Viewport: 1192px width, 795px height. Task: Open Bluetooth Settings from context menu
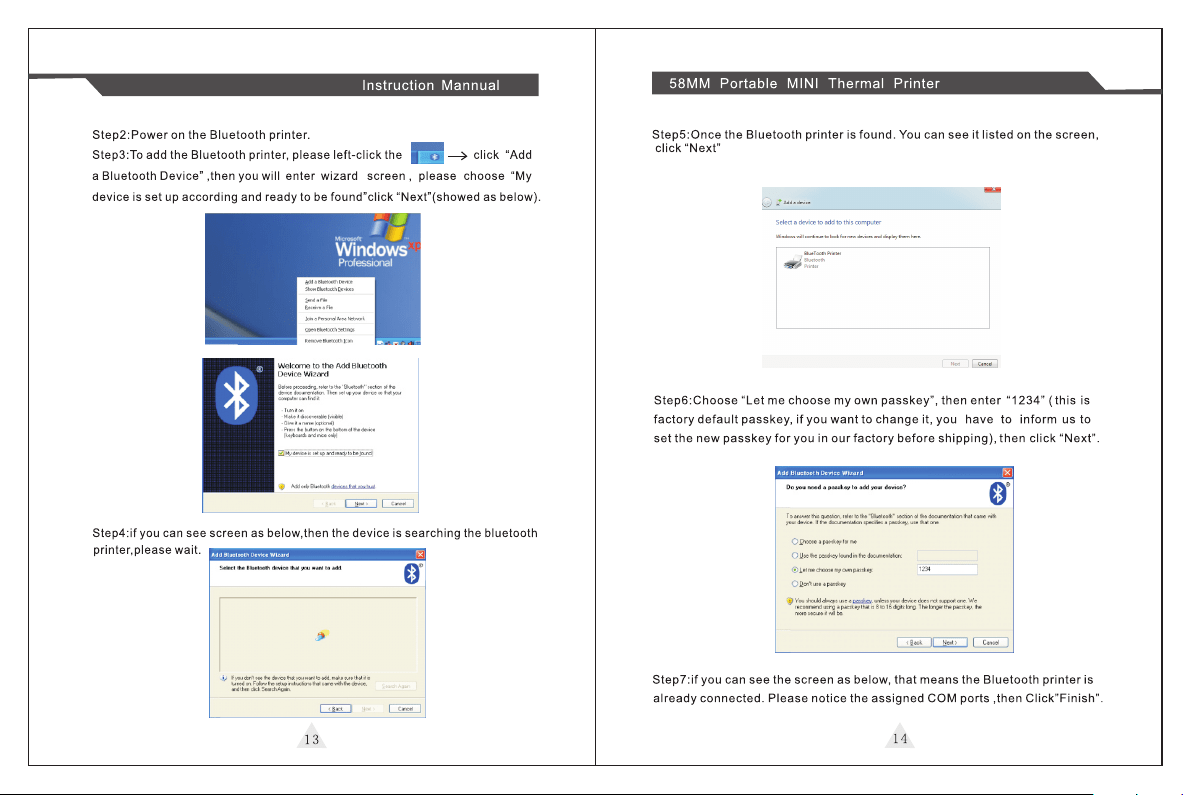pyautogui.click(x=329, y=330)
